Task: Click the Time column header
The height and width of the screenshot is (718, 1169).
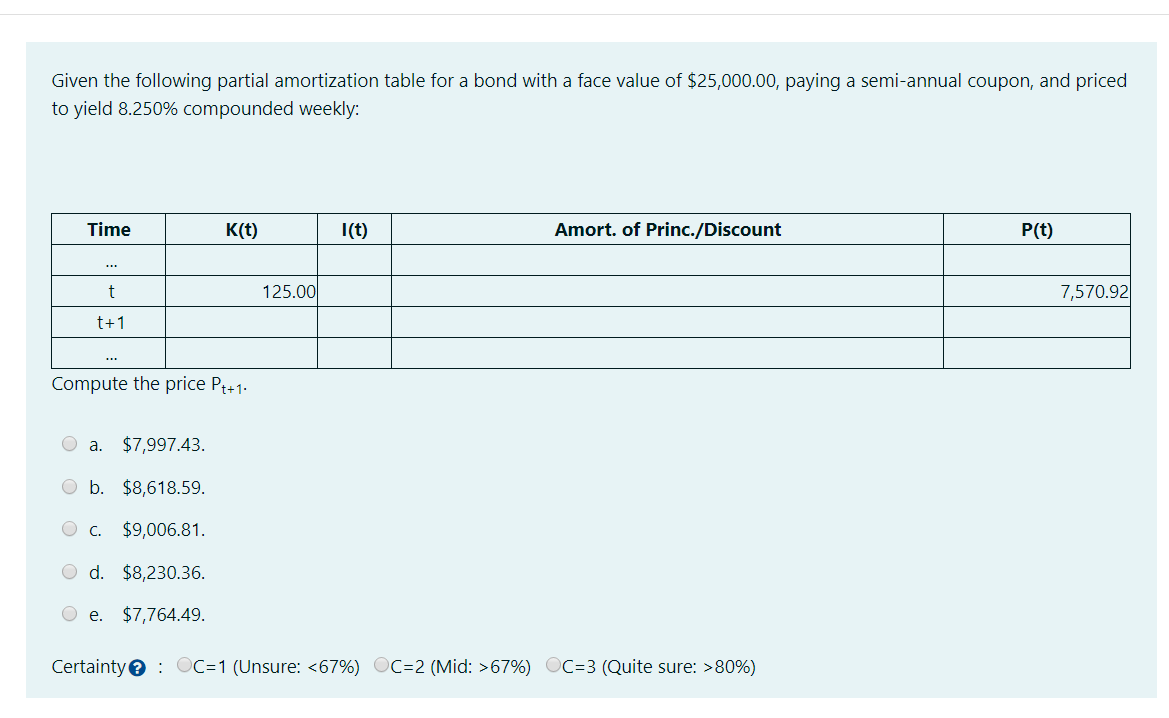Action: pos(108,229)
